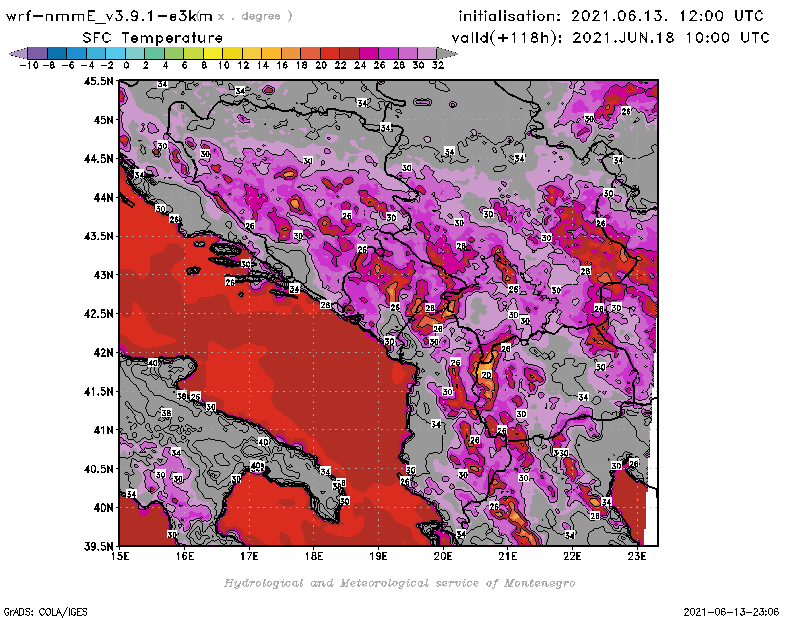Select the red swatch between 20 and 22

tap(329, 53)
